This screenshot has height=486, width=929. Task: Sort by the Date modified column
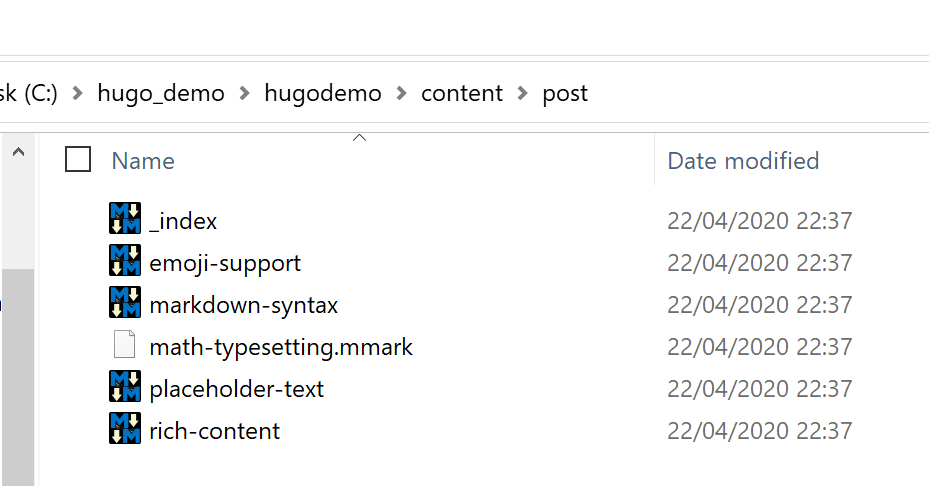click(743, 161)
